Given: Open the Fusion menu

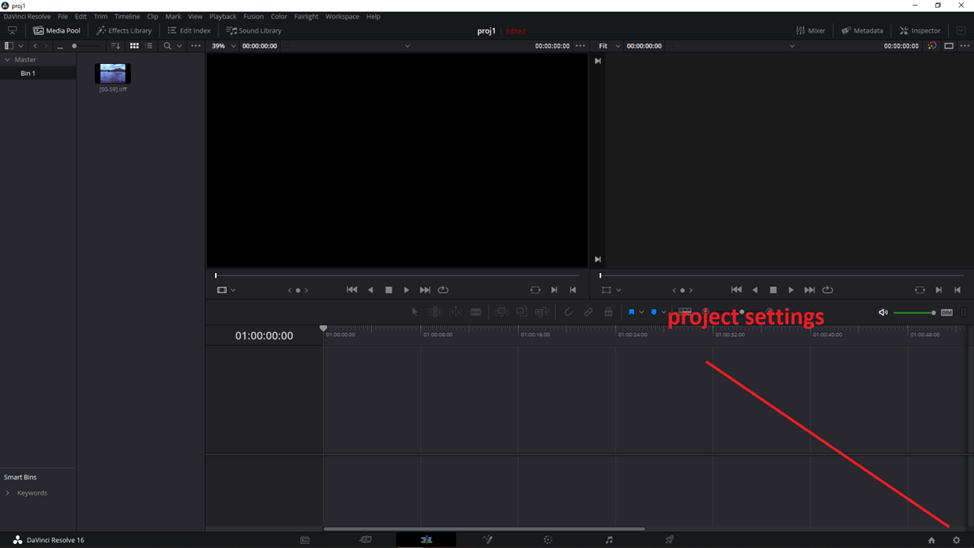Looking at the screenshot, I should [253, 17].
